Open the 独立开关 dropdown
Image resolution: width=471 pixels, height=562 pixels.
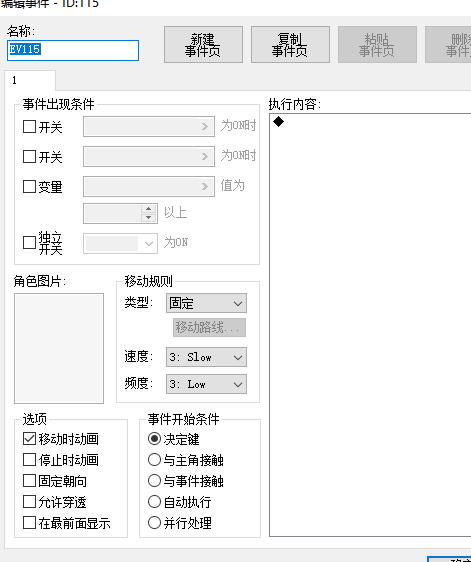120,244
